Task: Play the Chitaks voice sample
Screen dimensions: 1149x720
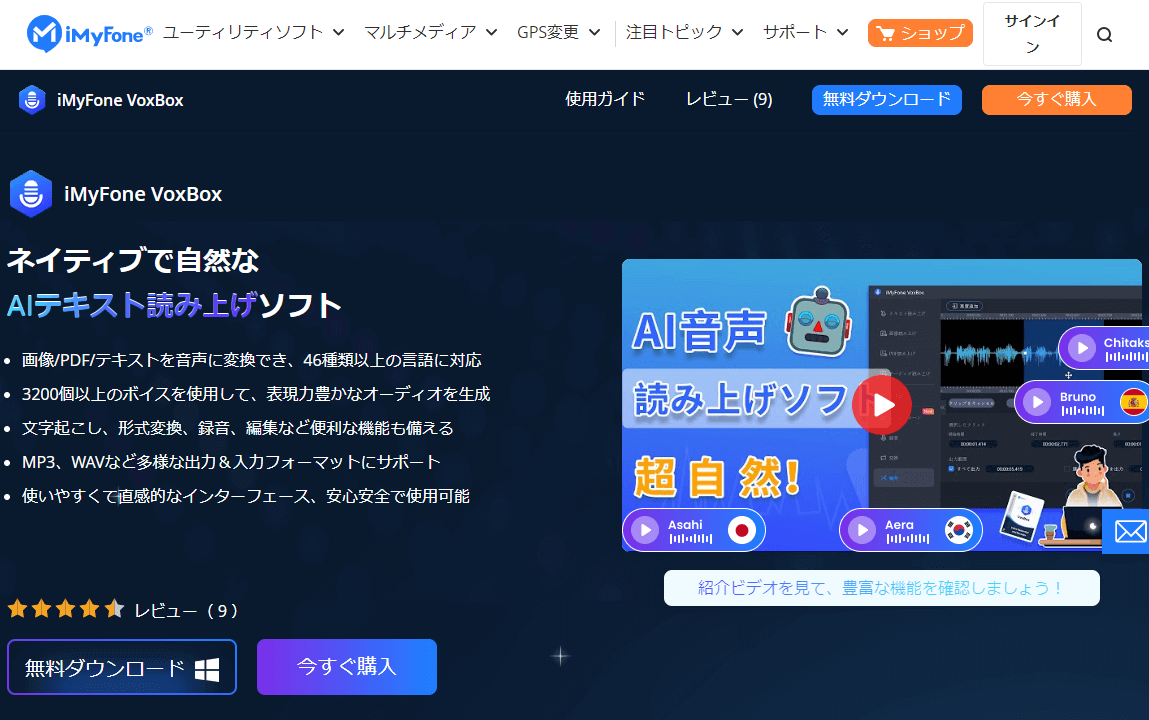Action: coord(1082,349)
